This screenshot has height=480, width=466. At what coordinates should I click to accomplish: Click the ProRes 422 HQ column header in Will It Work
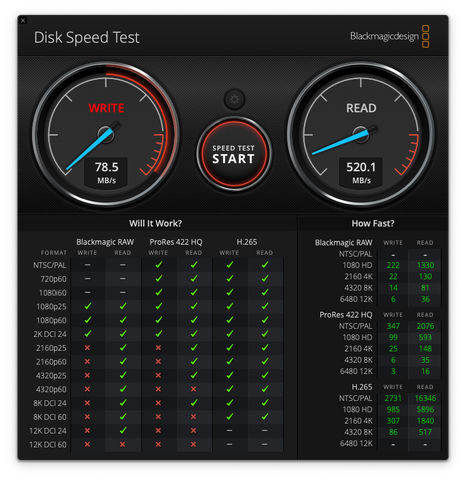coord(176,242)
